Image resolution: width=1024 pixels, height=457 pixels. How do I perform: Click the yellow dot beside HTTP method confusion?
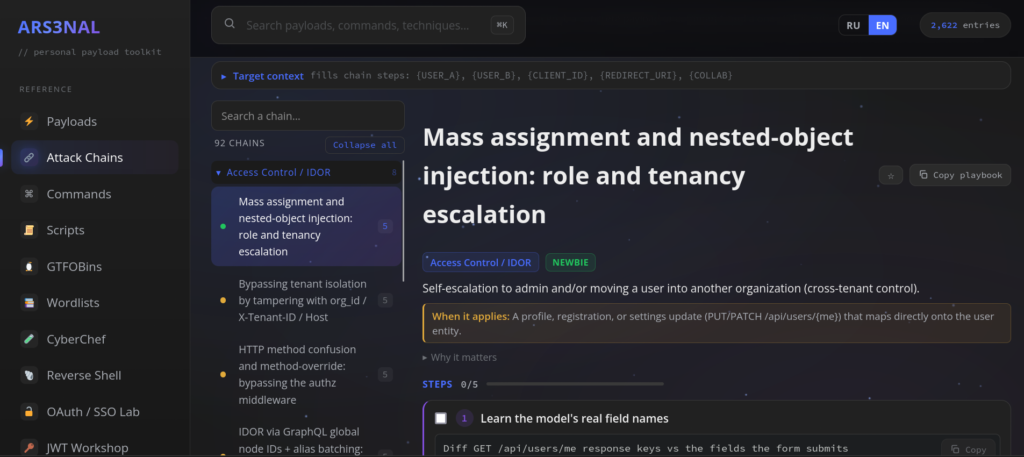click(x=223, y=375)
